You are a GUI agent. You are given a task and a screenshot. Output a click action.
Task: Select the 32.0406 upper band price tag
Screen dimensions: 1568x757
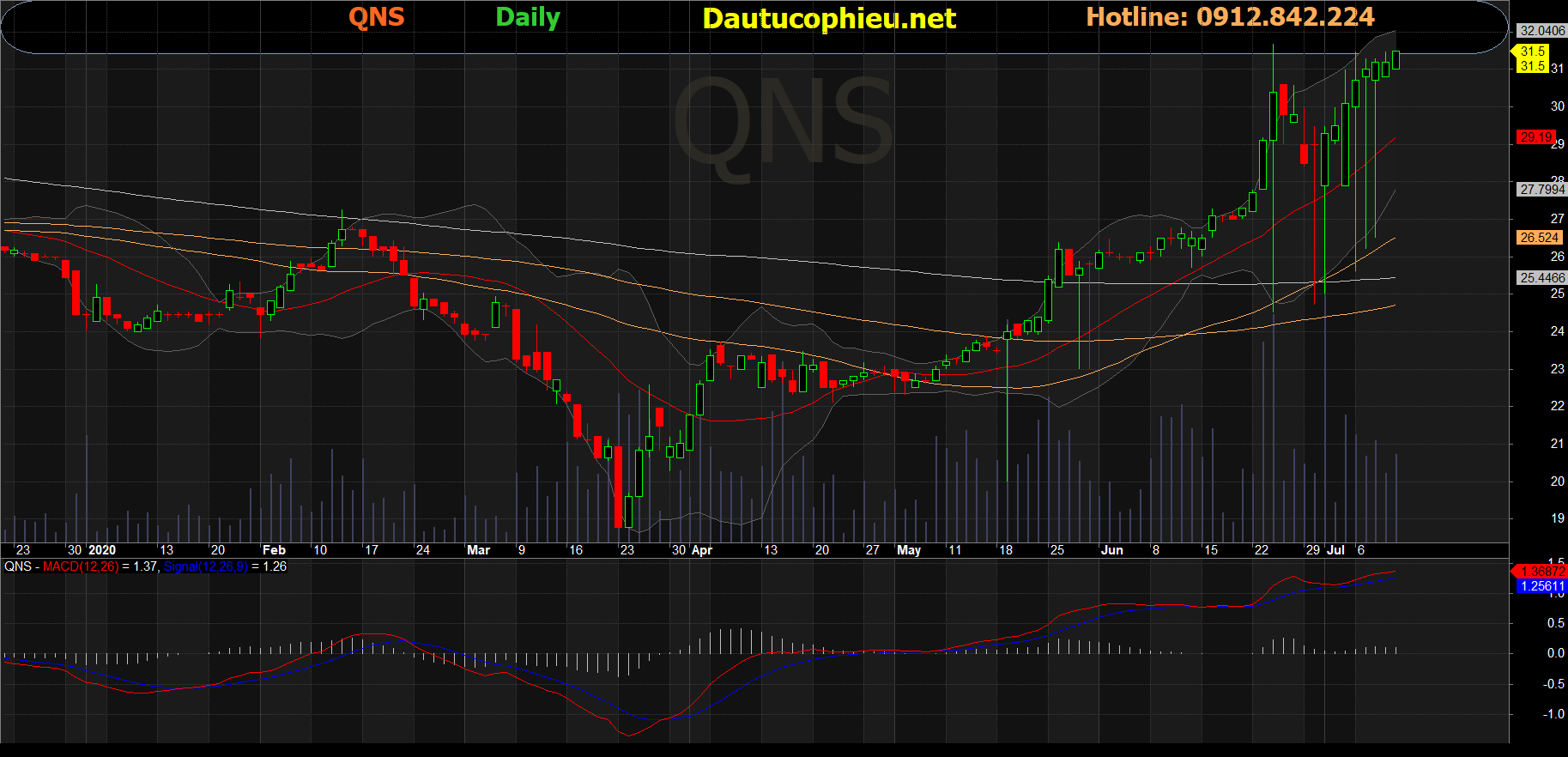pos(1542,31)
